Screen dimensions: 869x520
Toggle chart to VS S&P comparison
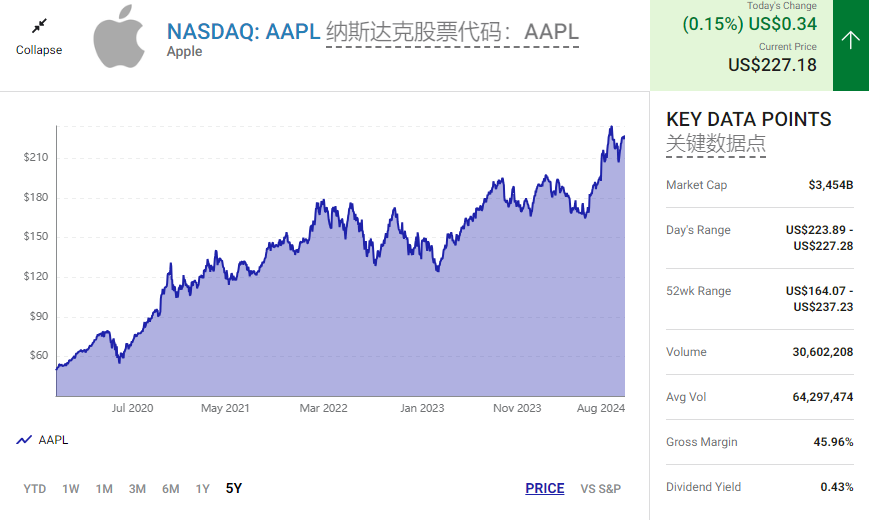[601, 489]
